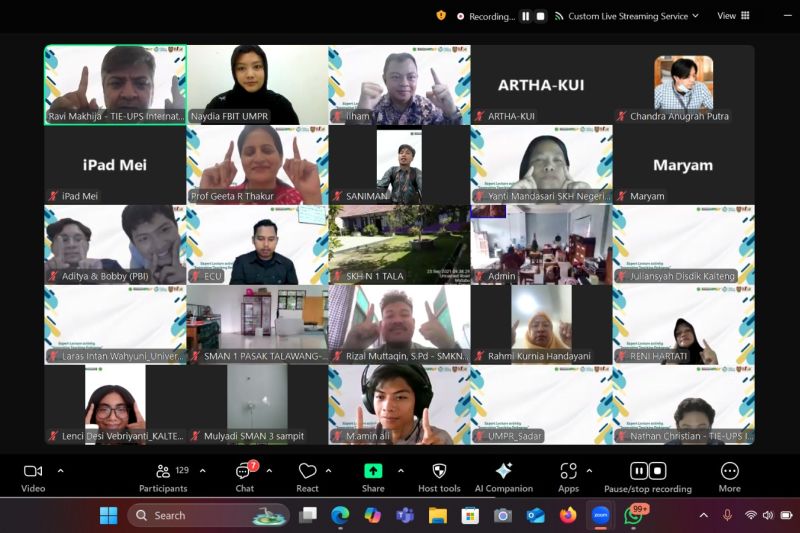Select iPad Mei participant tile
The height and width of the screenshot is (533, 800).
pos(115,165)
